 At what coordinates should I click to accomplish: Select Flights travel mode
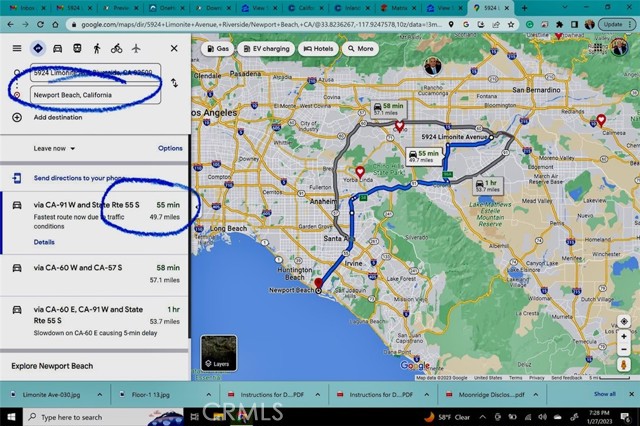pos(136,48)
